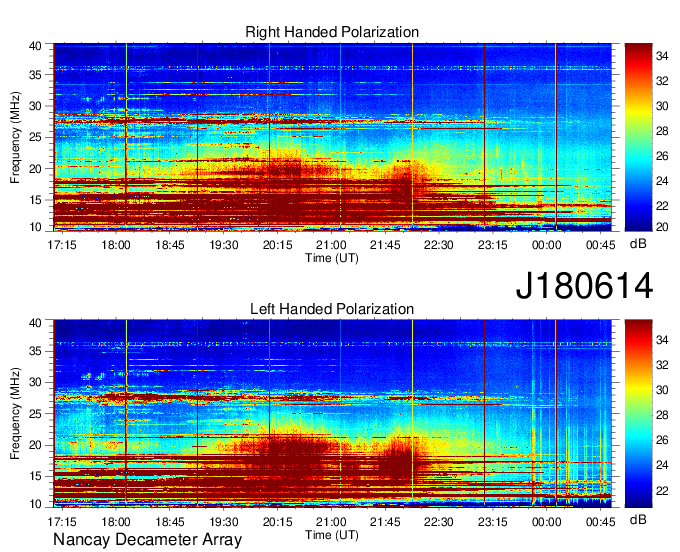Click the "18:45" time tick on the Left Handed plot
The width and height of the screenshot is (680, 552).
pos(170,522)
